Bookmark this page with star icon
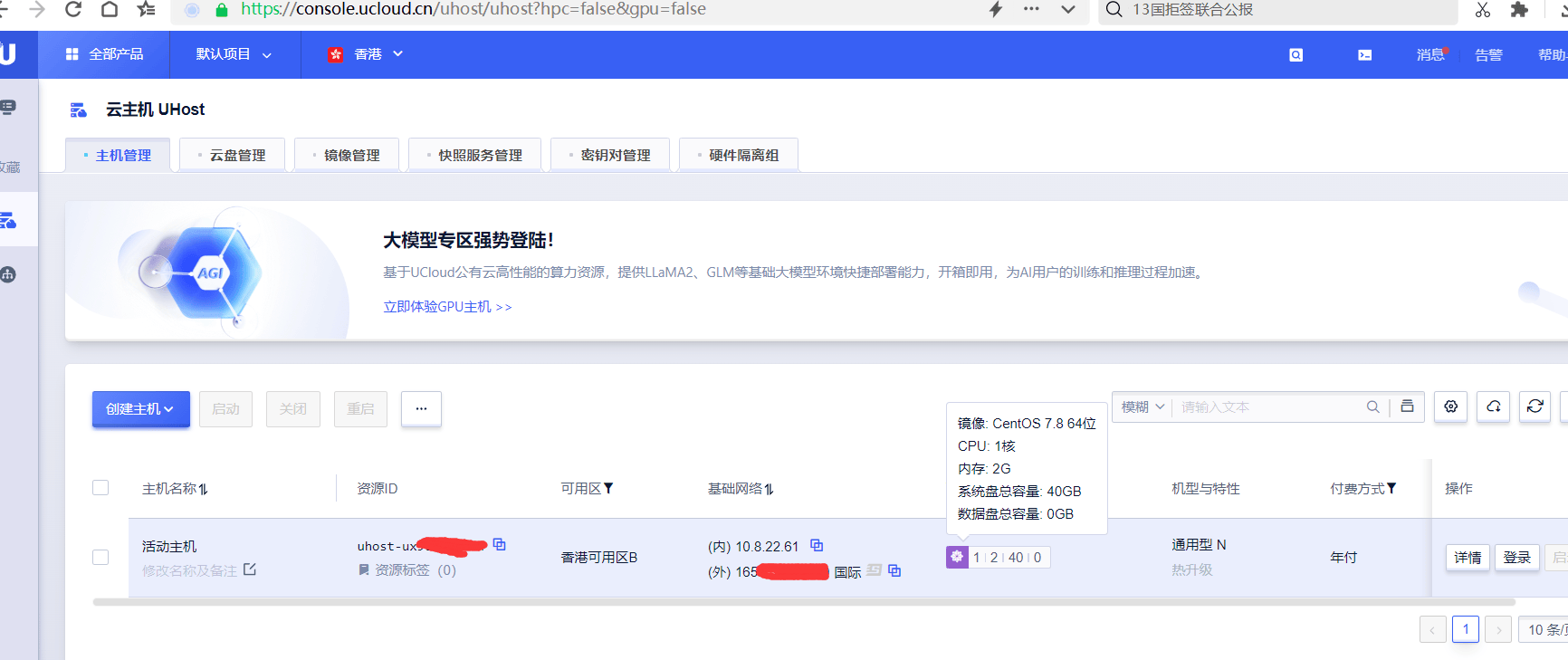 (146, 9)
